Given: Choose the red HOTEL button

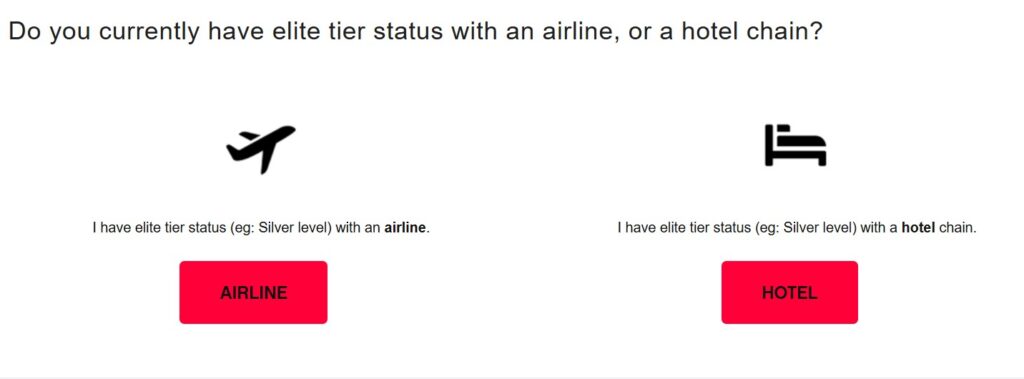Looking at the screenshot, I should (790, 292).
